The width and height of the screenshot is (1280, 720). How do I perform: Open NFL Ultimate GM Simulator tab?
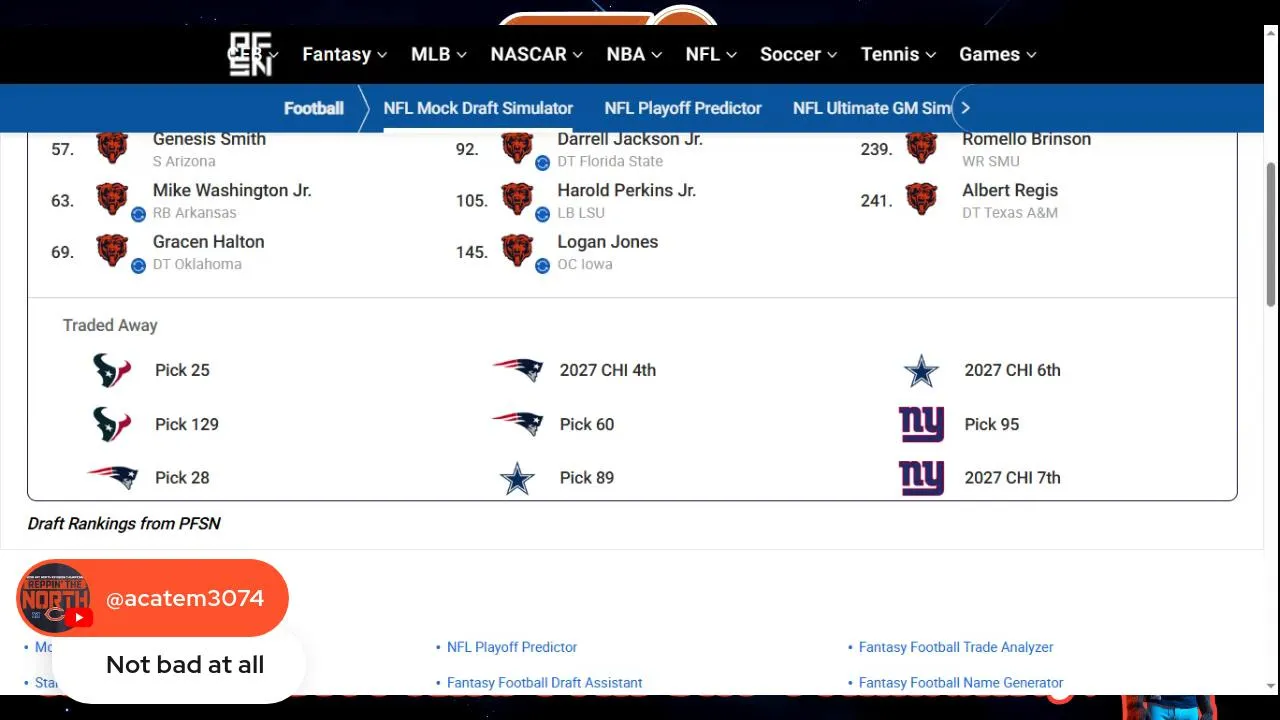pyautogui.click(x=872, y=108)
